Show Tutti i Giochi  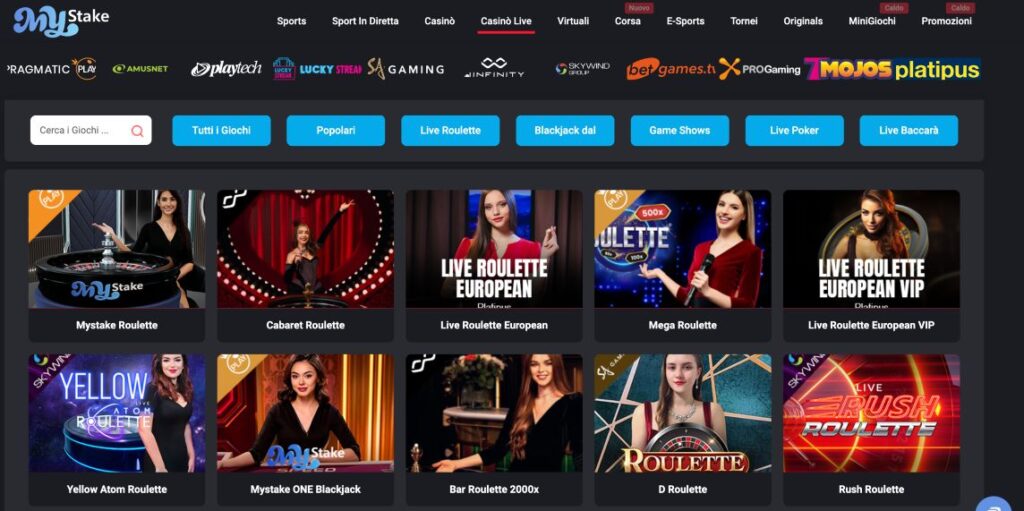[x=221, y=131]
